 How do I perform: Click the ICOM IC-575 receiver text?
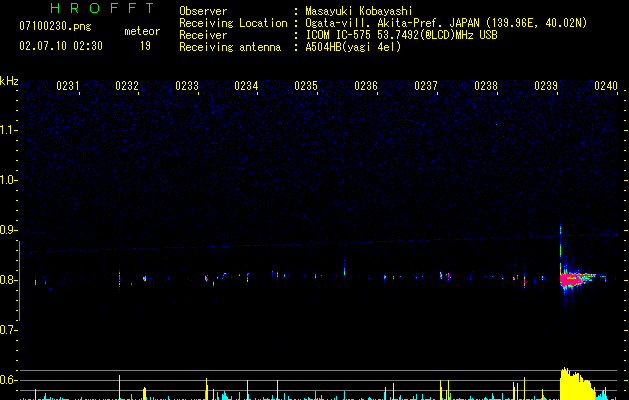pos(401,35)
